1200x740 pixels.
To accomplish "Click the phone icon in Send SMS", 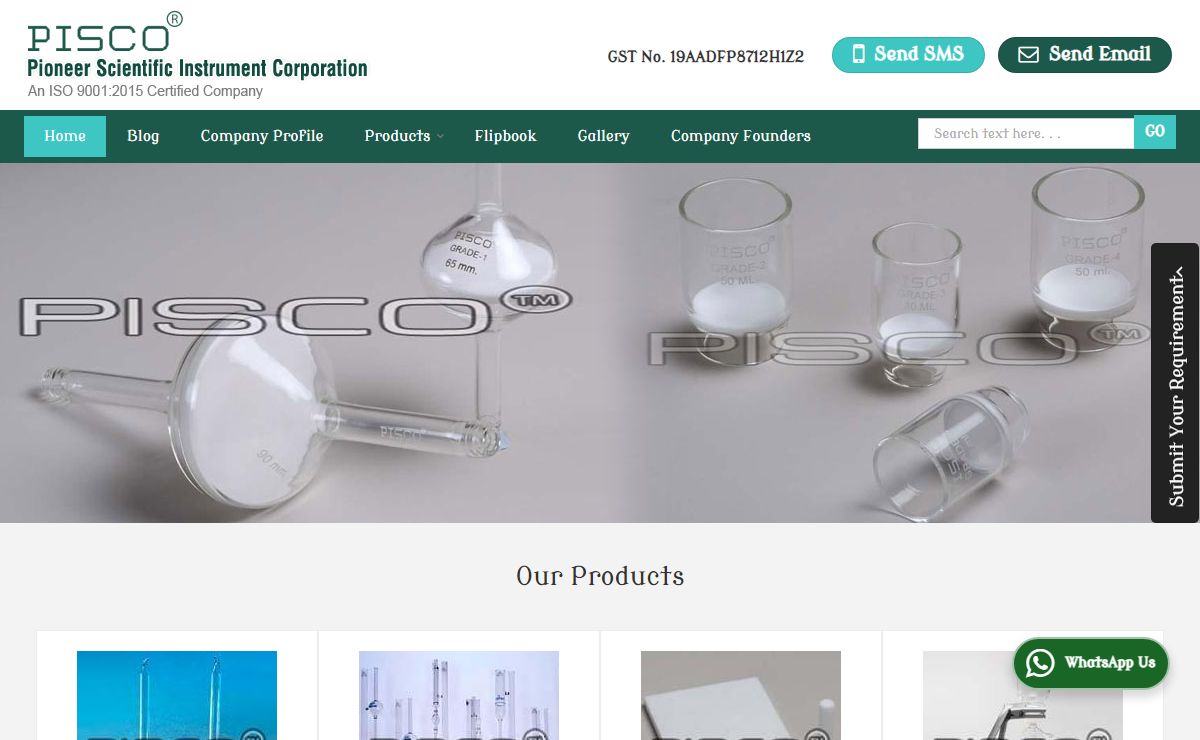I will (x=858, y=55).
